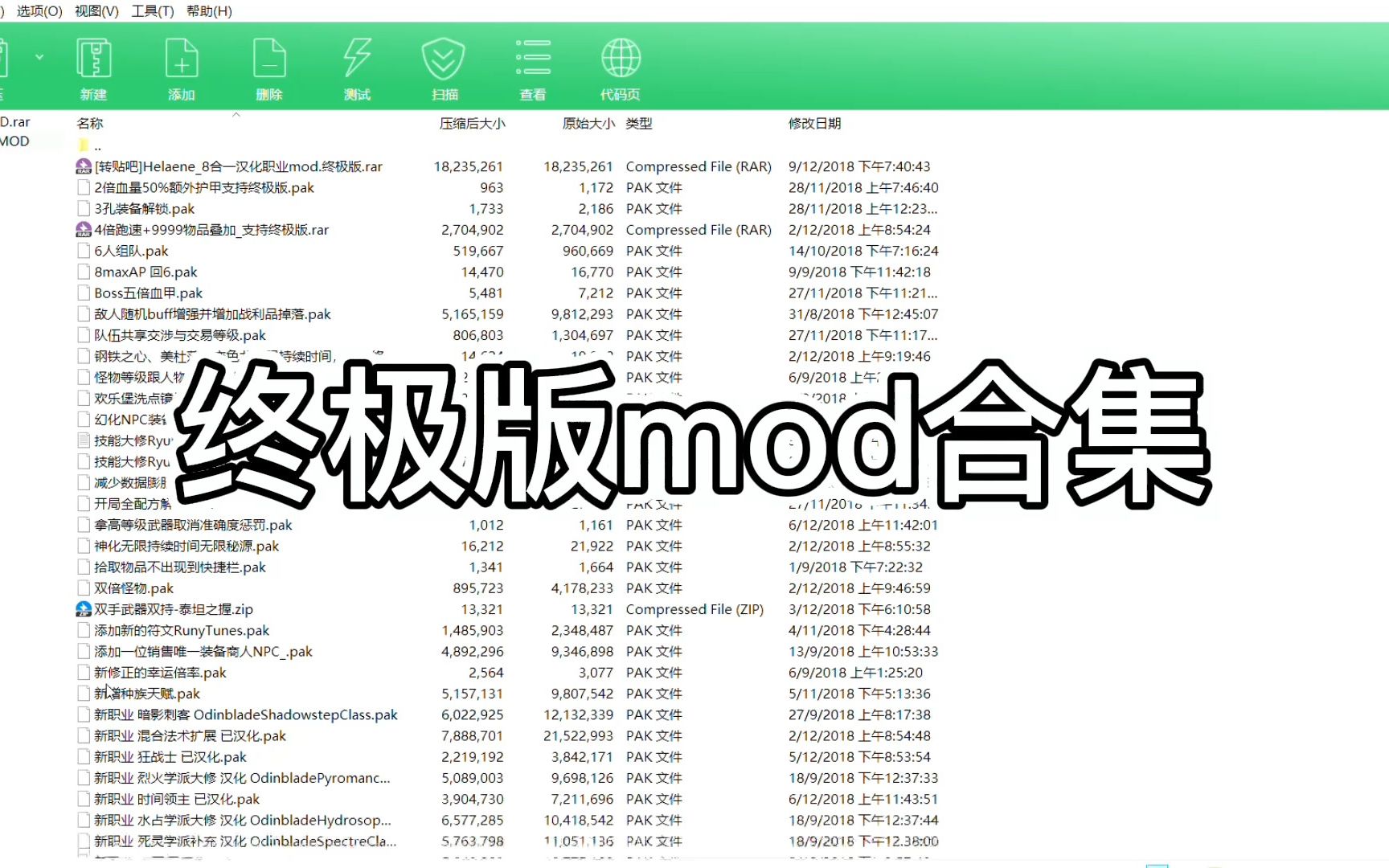1389x868 pixels.
Task: Select 2倍血量50%额外护甲支持终极版.pak
Action: click(204, 187)
